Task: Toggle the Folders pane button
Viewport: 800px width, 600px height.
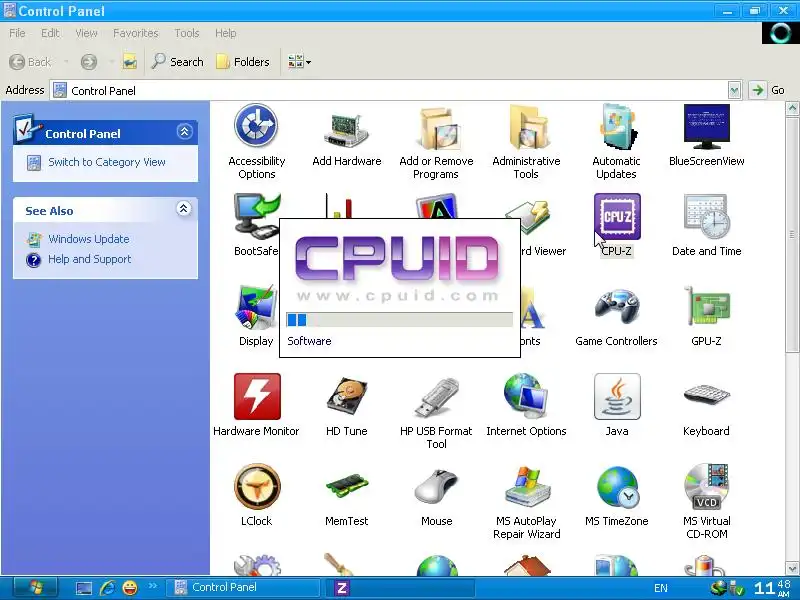Action: (243, 62)
